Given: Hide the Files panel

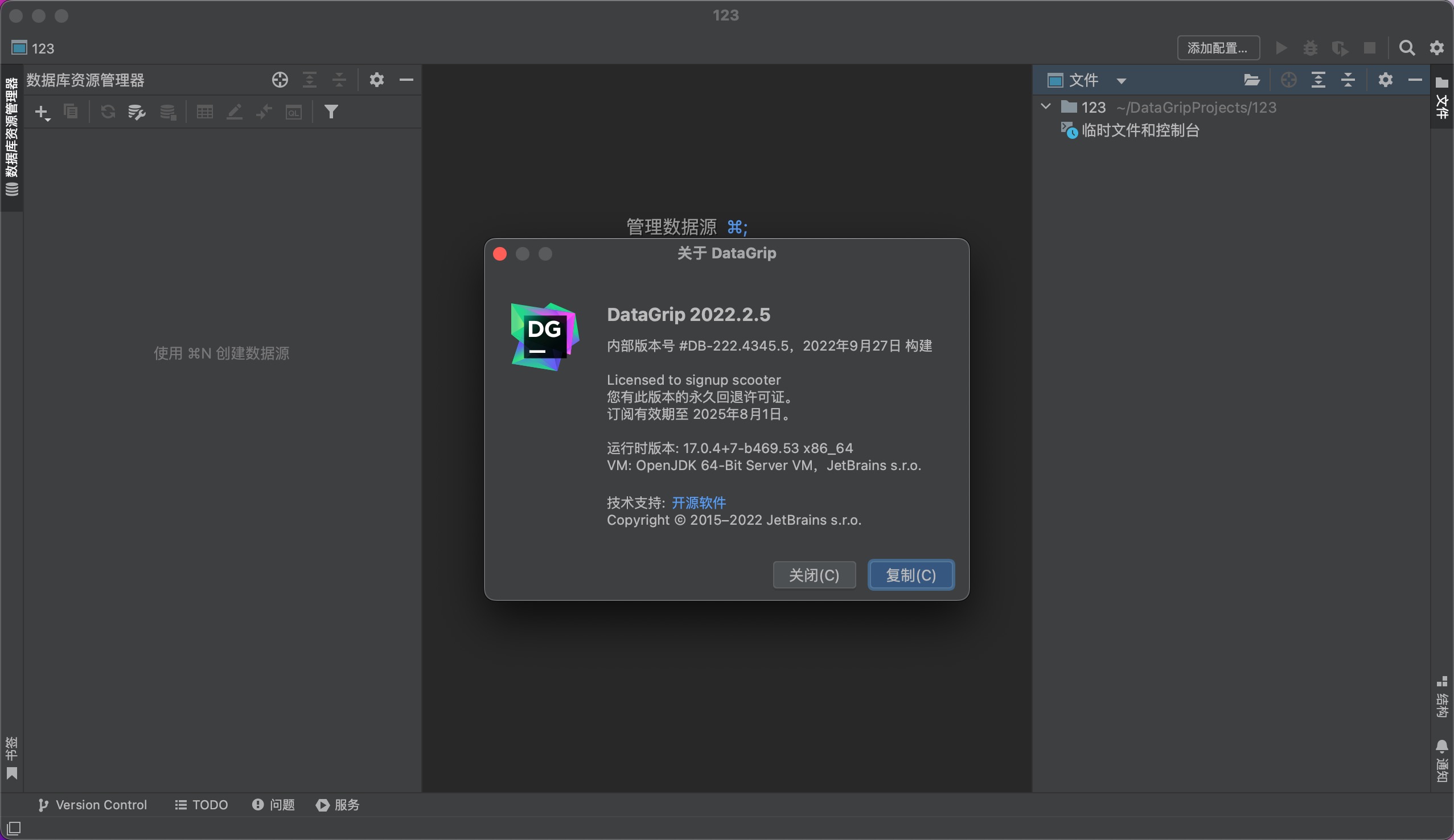Looking at the screenshot, I should click(1415, 80).
